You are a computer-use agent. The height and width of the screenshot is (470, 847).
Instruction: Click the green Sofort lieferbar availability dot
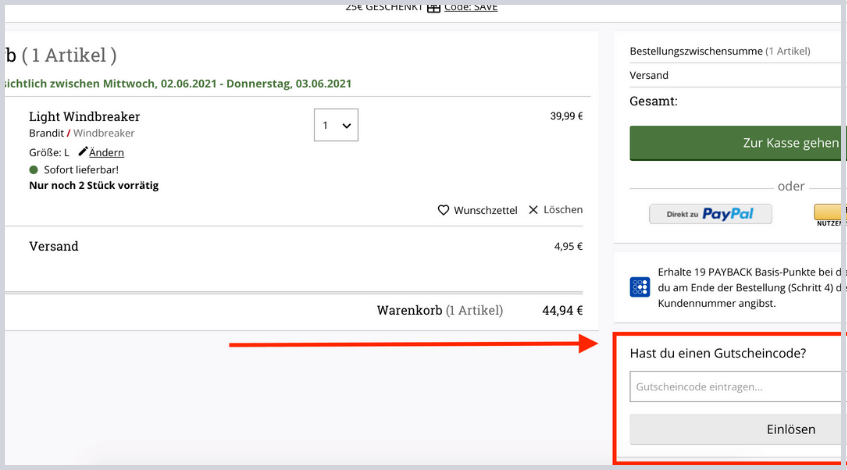click(x=33, y=170)
